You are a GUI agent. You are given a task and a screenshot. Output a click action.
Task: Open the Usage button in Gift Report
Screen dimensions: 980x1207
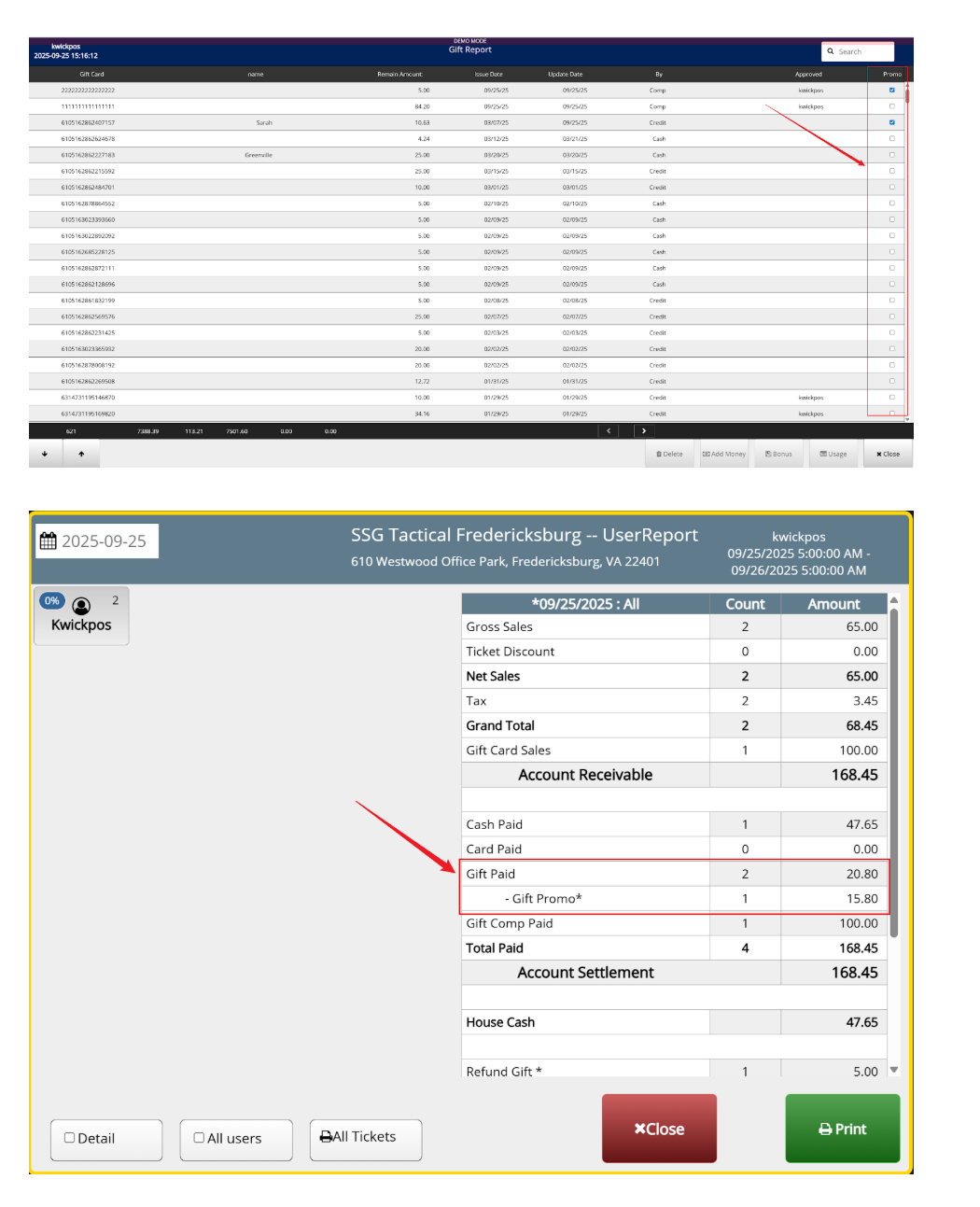833,454
